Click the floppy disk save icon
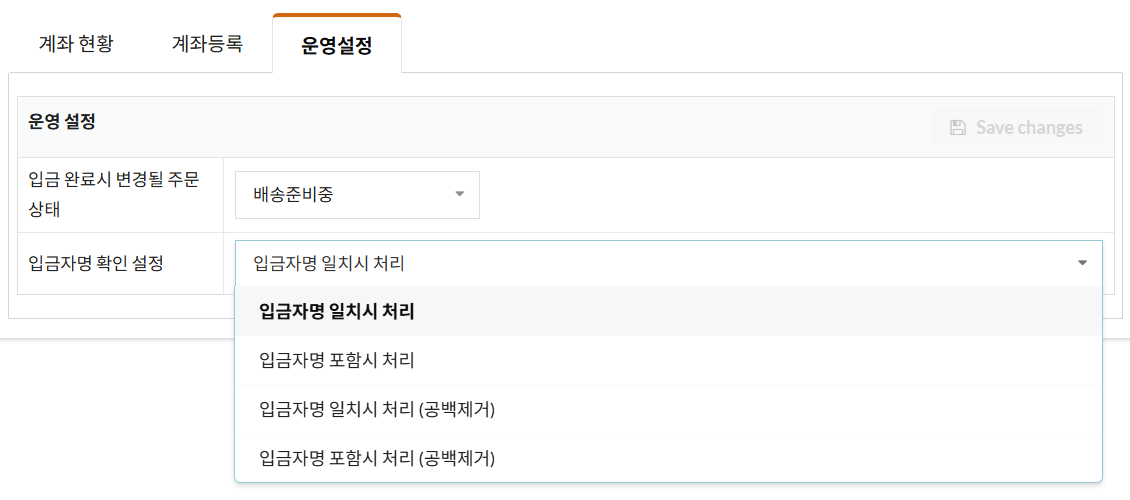The height and width of the screenshot is (500, 1130). pos(957,128)
